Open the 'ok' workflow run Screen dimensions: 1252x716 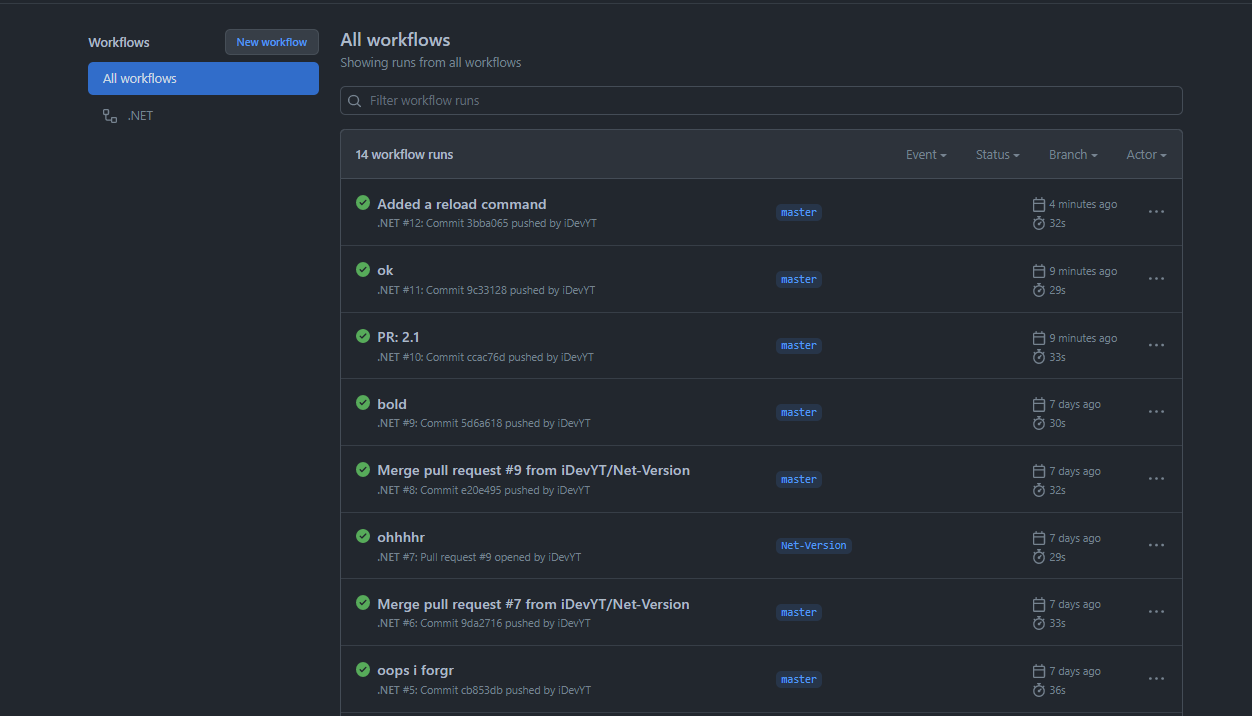tap(385, 270)
